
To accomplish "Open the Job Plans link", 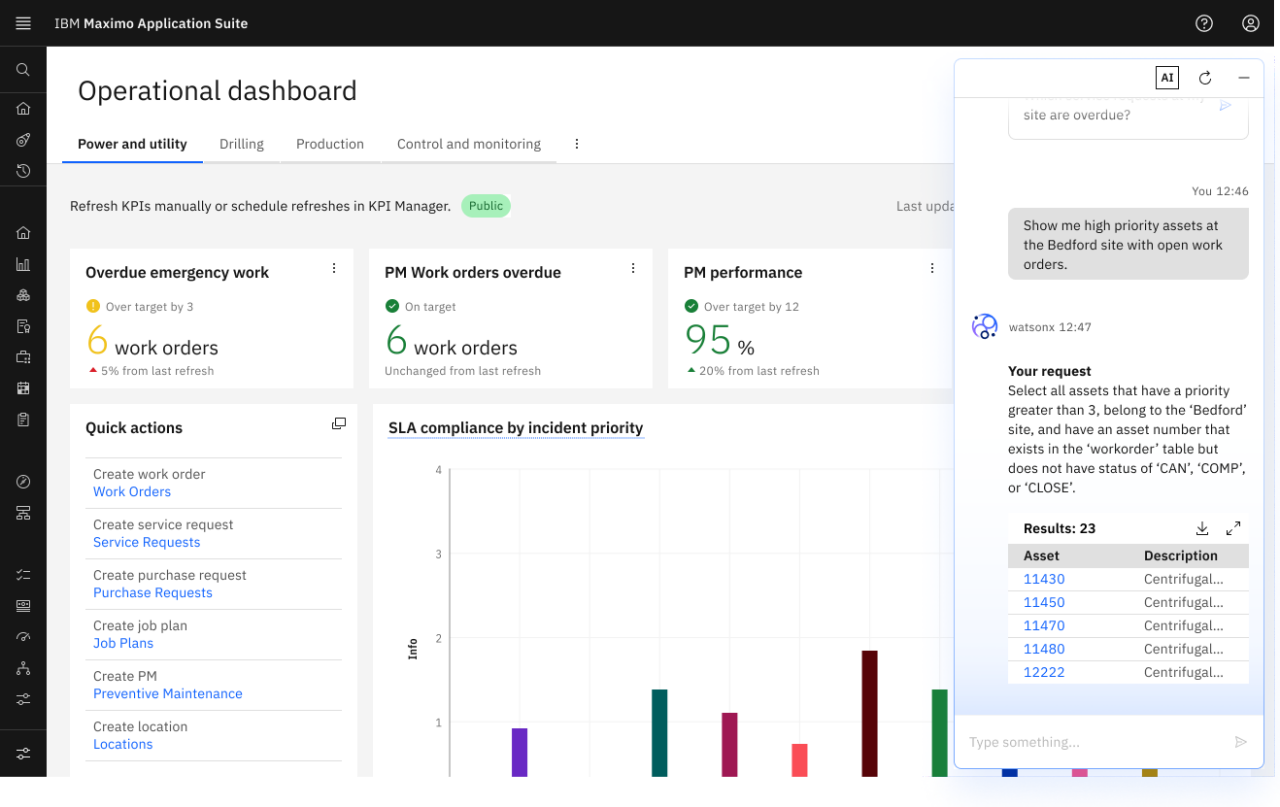I will (x=123, y=643).
